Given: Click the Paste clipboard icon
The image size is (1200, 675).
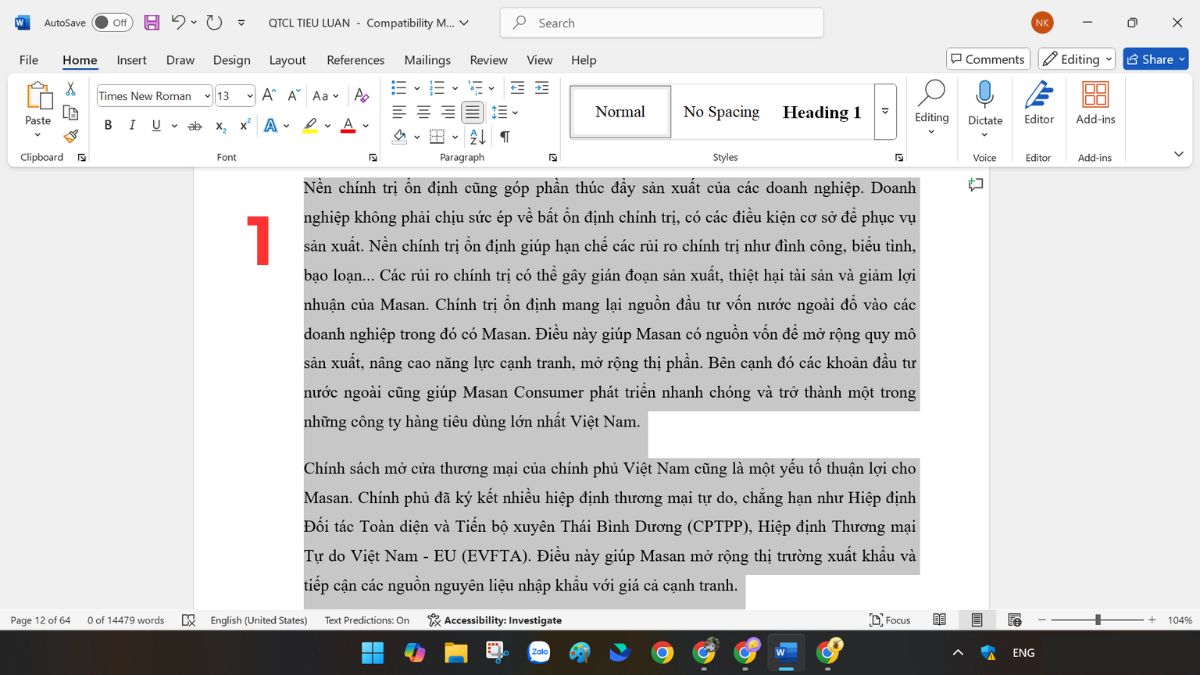Looking at the screenshot, I should click(38, 97).
